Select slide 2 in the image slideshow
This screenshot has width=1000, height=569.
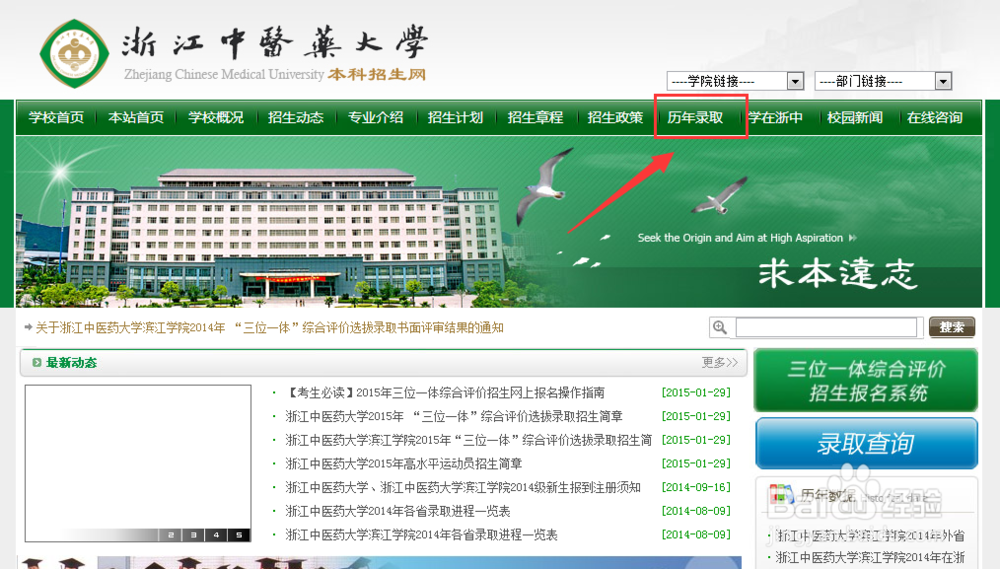click(x=170, y=535)
